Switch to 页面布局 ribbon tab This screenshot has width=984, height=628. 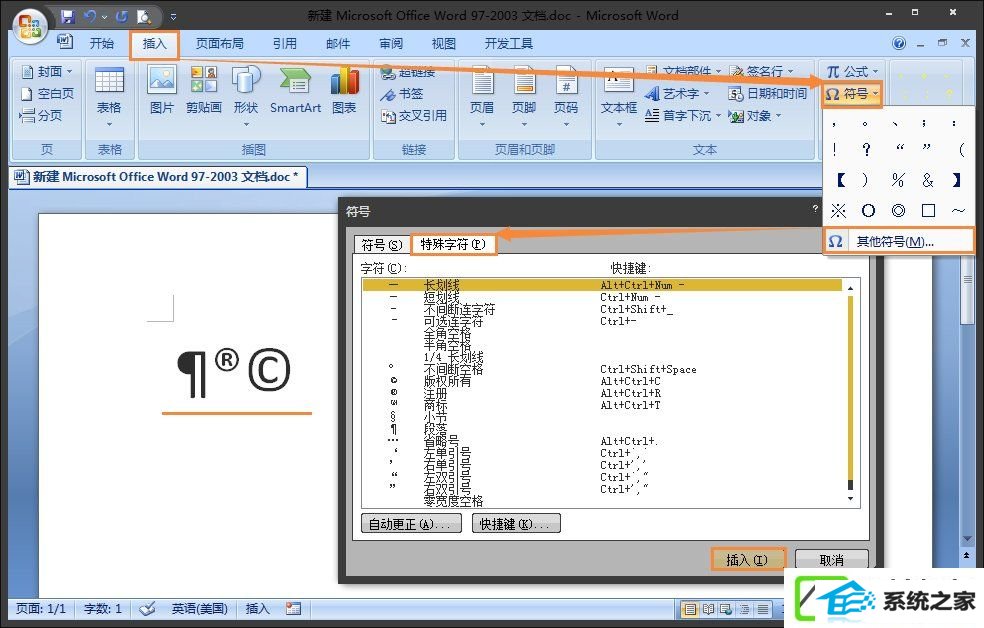220,43
